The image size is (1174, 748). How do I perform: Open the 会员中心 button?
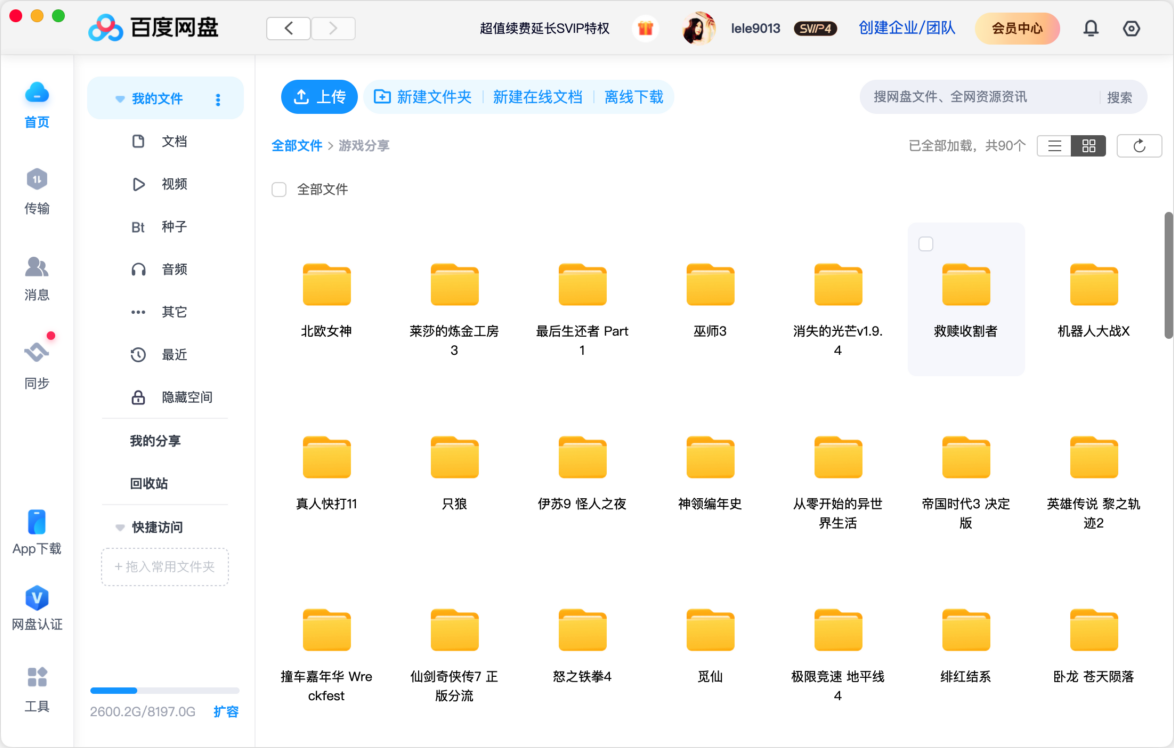1017,28
